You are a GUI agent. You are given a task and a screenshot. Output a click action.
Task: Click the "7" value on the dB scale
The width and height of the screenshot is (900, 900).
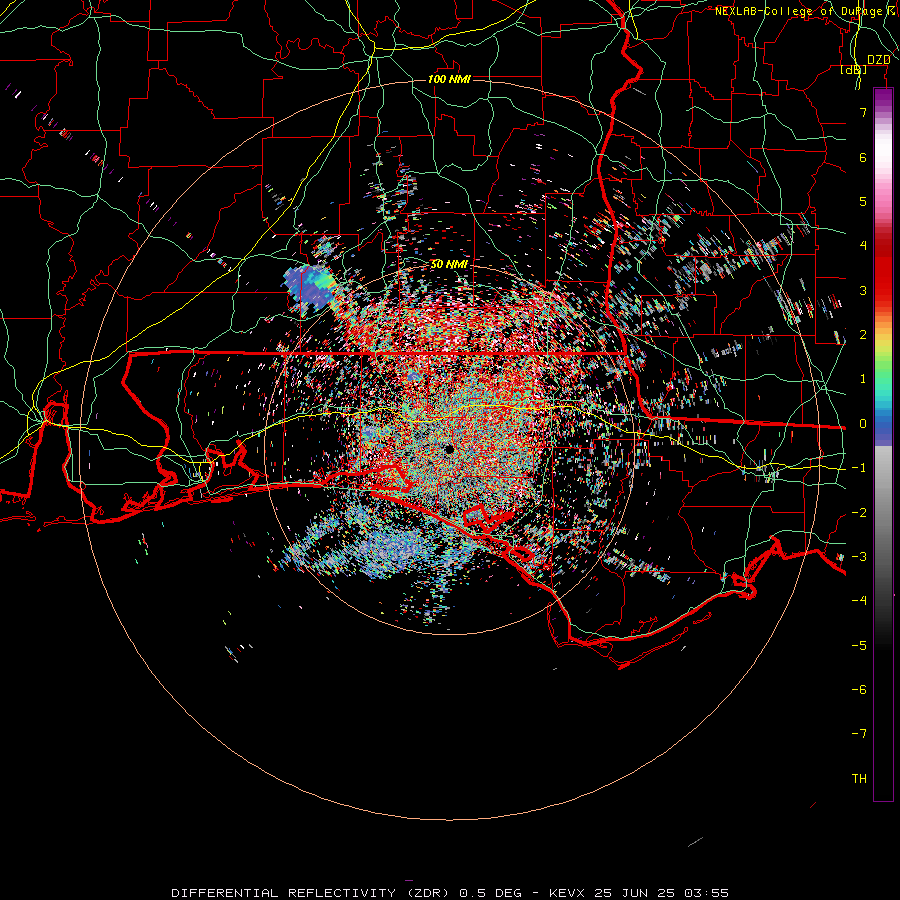(x=863, y=112)
